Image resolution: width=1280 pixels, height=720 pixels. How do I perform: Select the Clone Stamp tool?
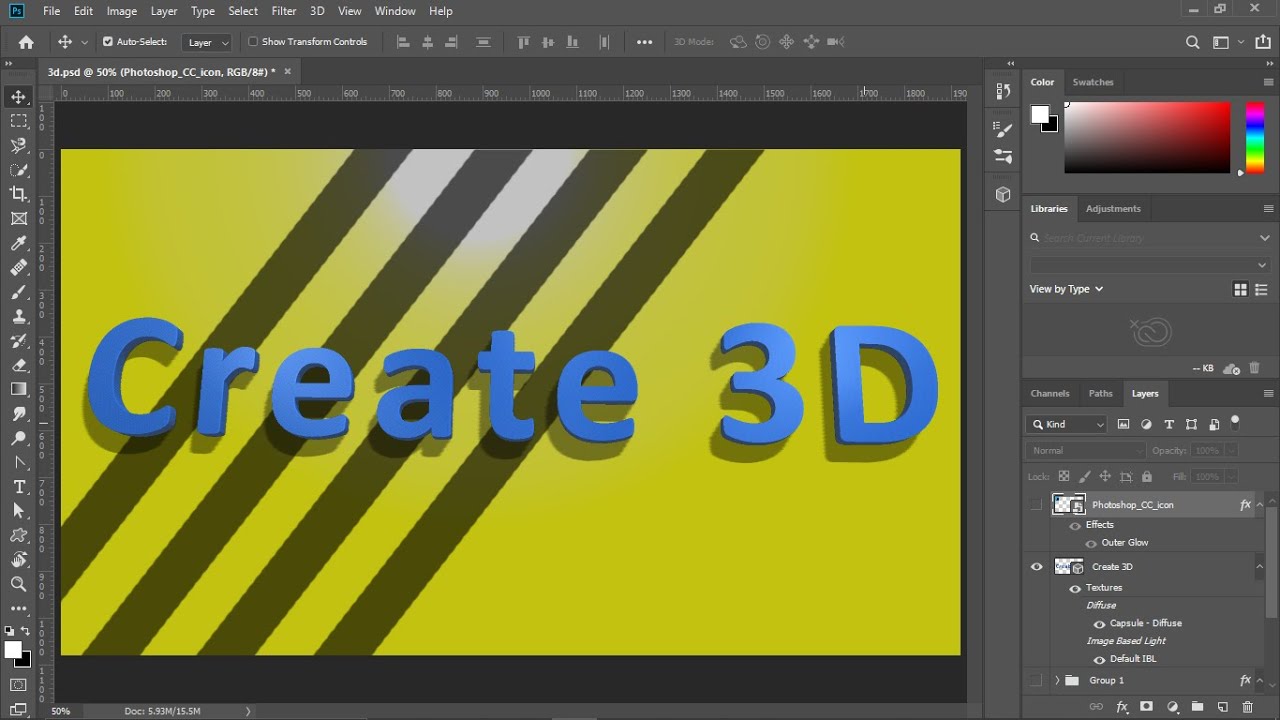pyautogui.click(x=18, y=316)
